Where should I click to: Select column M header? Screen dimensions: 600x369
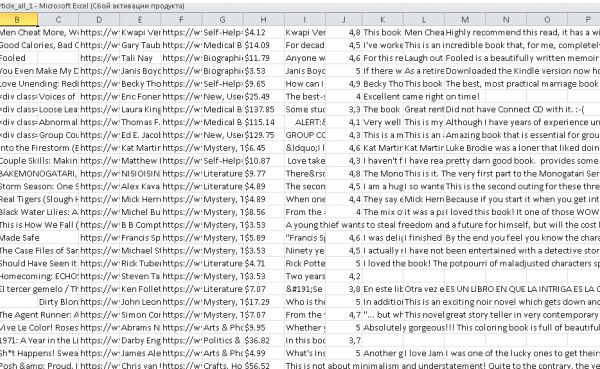[465, 20]
